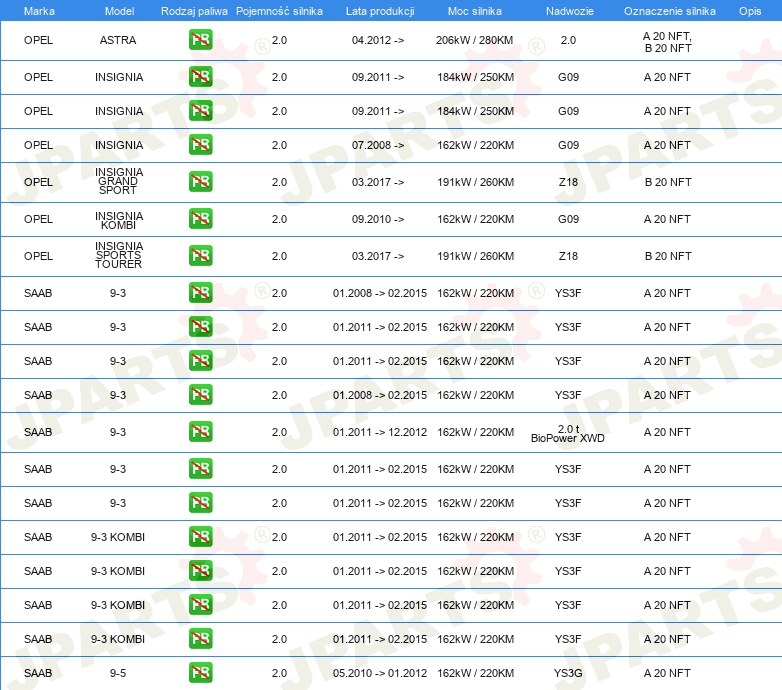Click 191kW / 260KM in the Sports Tourer row

475,256
